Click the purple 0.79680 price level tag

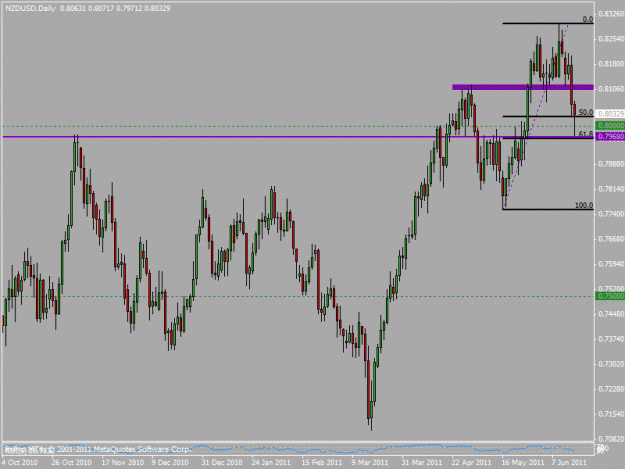coord(610,137)
